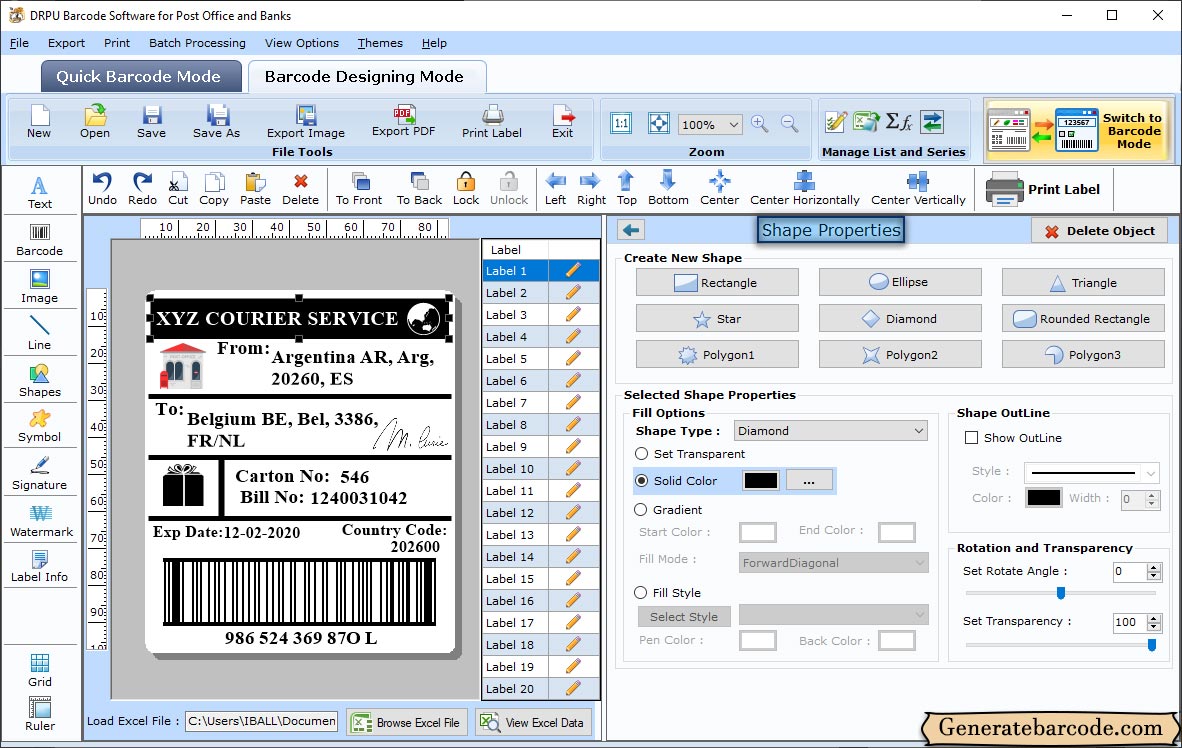
Task: Open the Watermark tool
Action: (x=41, y=521)
